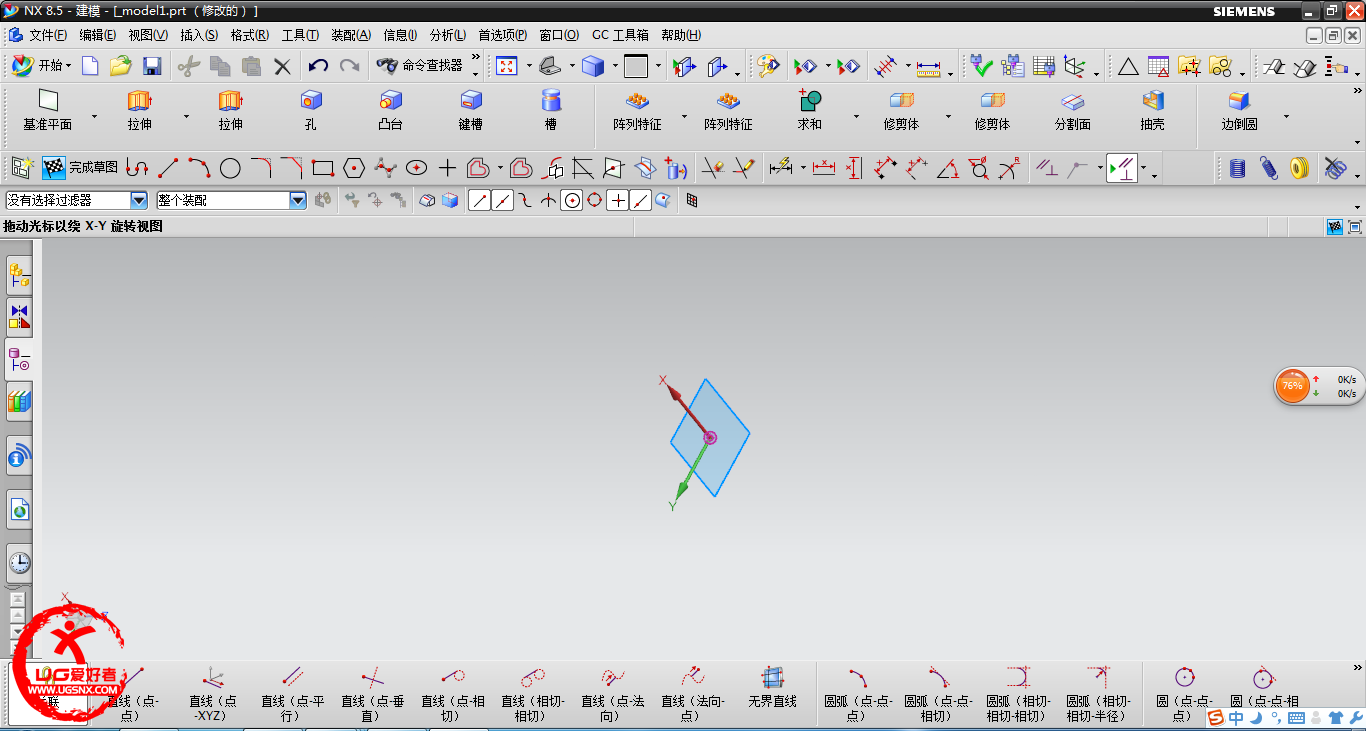This screenshot has width=1366, height=731.
Task: Click the Delete X icon
Action: tap(283, 67)
